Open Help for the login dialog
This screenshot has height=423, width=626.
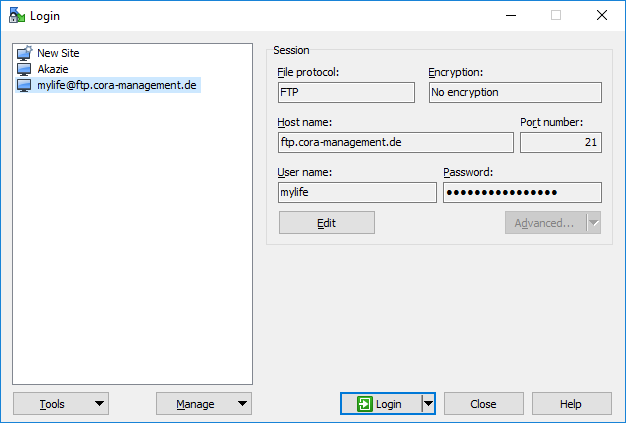coord(571,404)
